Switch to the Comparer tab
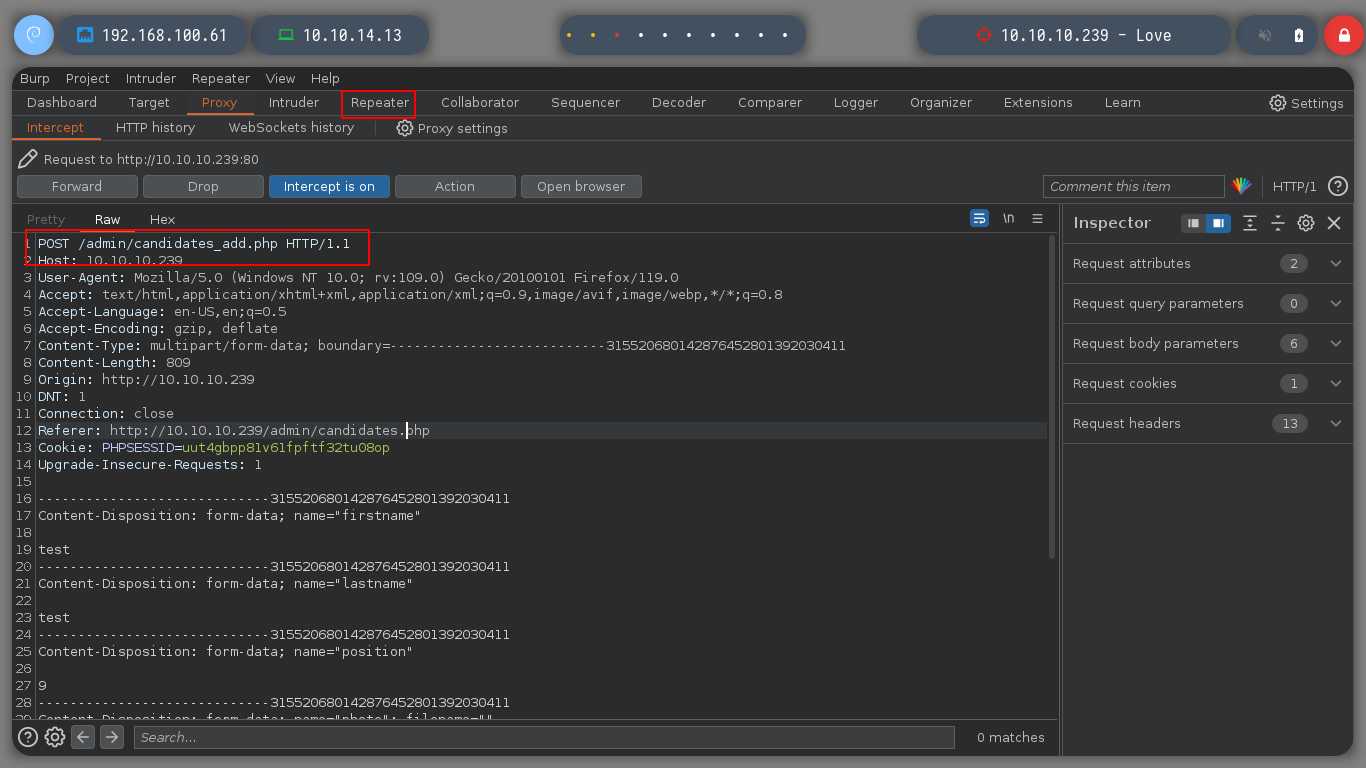The image size is (1366, 768). coord(770,102)
